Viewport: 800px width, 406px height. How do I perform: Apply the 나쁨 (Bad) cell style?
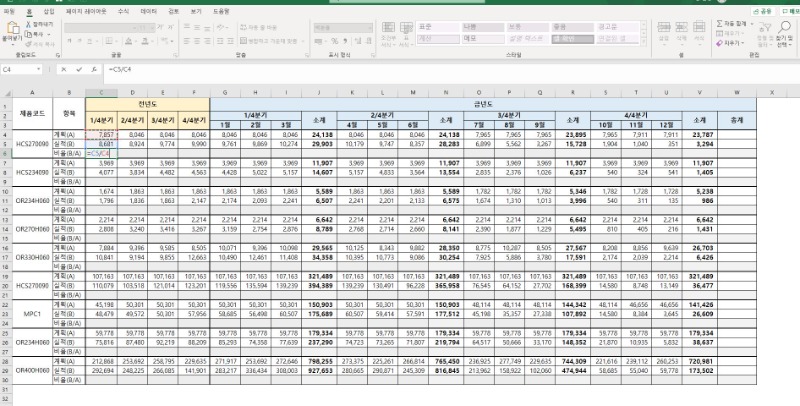tap(483, 27)
